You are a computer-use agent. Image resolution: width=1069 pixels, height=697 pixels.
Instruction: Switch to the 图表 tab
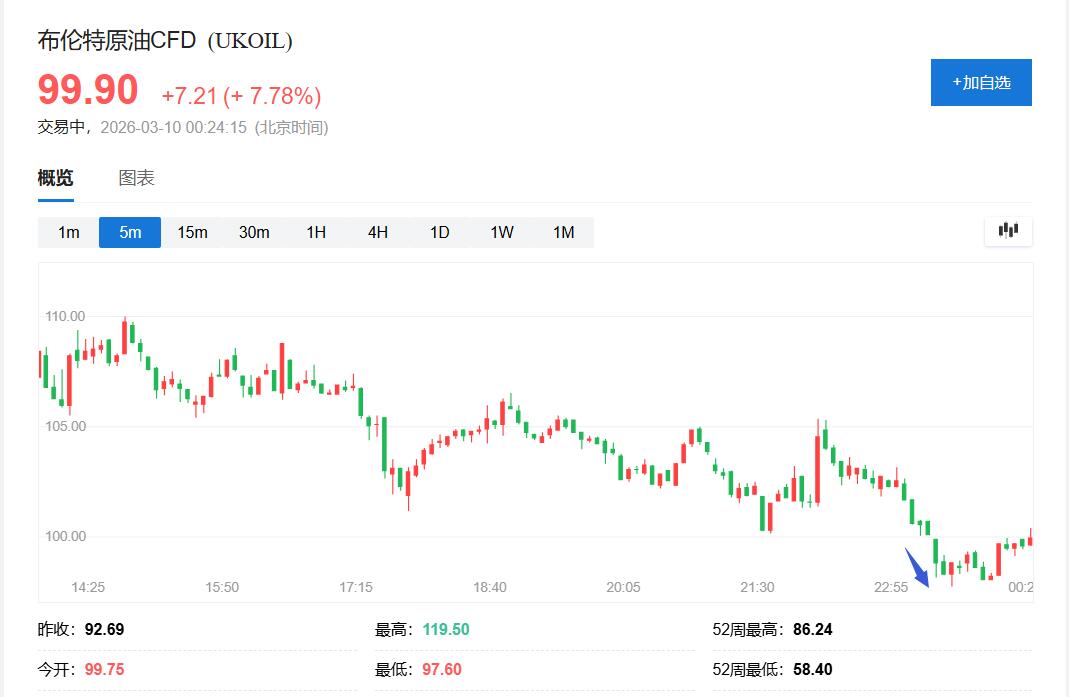point(136,178)
